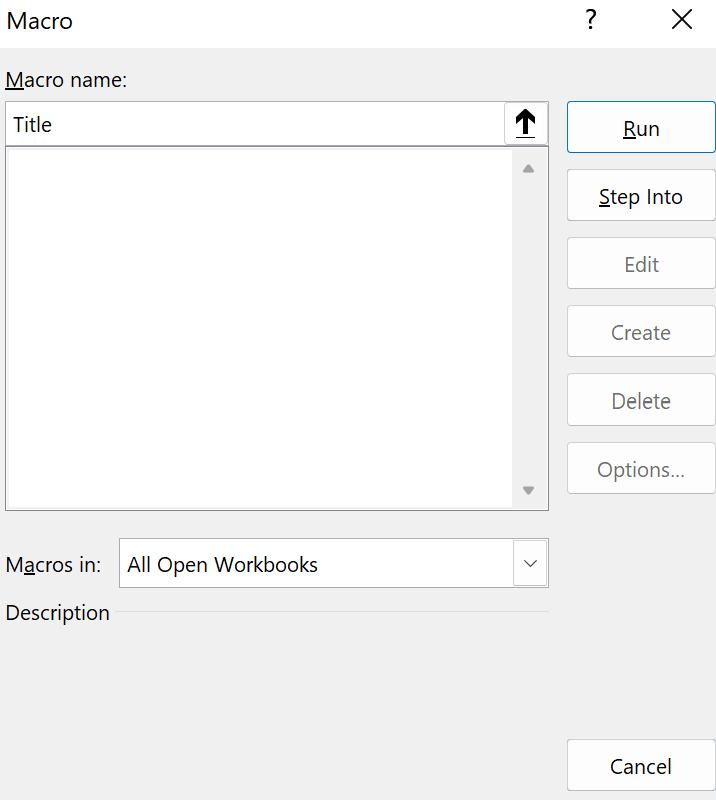
Task: Open macro Options settings
Action: pos(640,467)
